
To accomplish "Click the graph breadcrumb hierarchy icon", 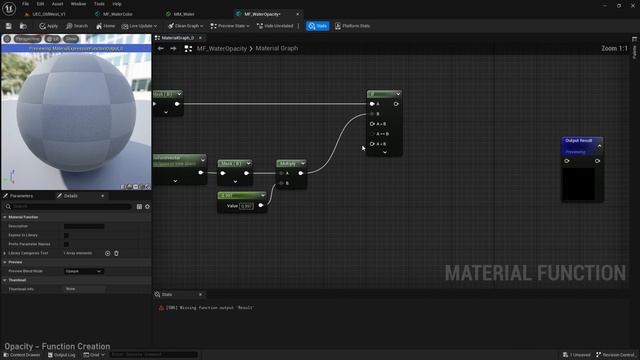I will pos(188,49).
